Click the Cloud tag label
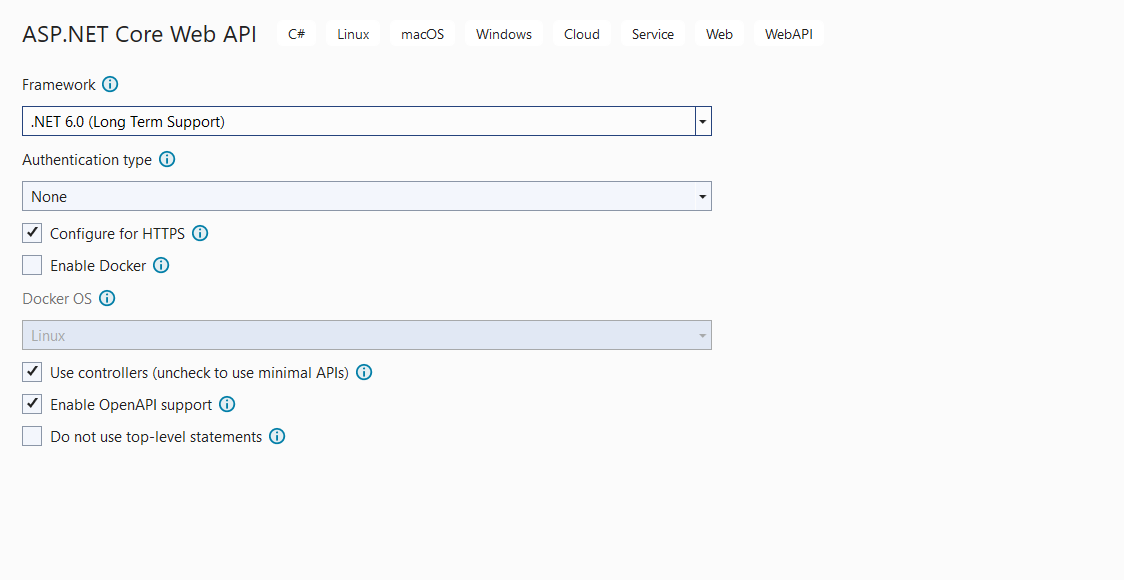The image size is (1124, 580). click(x=581, y=33)
